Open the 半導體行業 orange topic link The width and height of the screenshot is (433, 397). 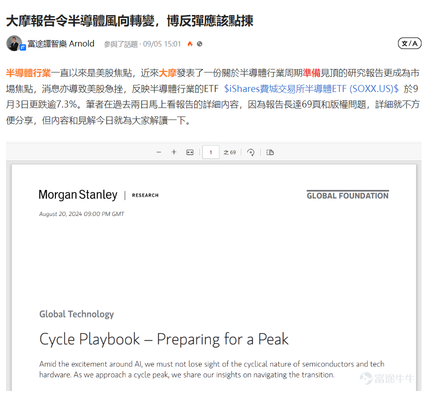pos(28,73)
